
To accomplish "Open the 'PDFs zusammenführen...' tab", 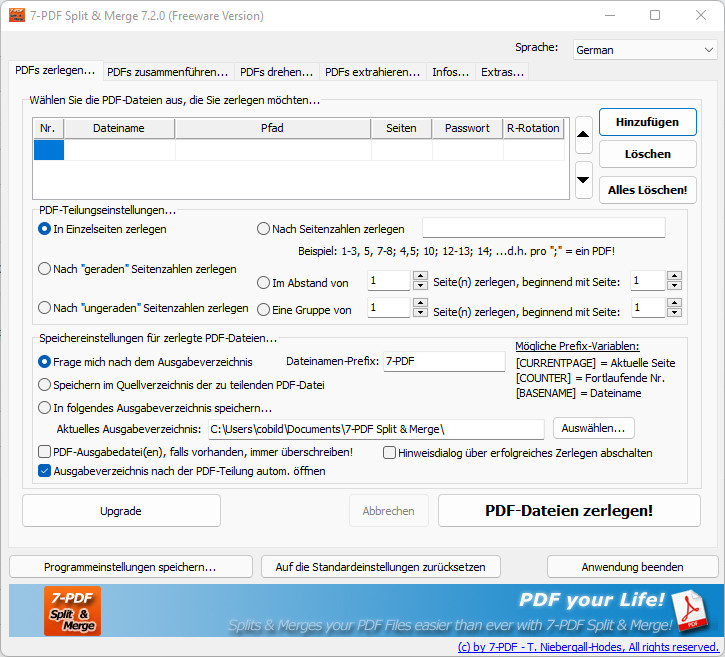I will [167, 72].
